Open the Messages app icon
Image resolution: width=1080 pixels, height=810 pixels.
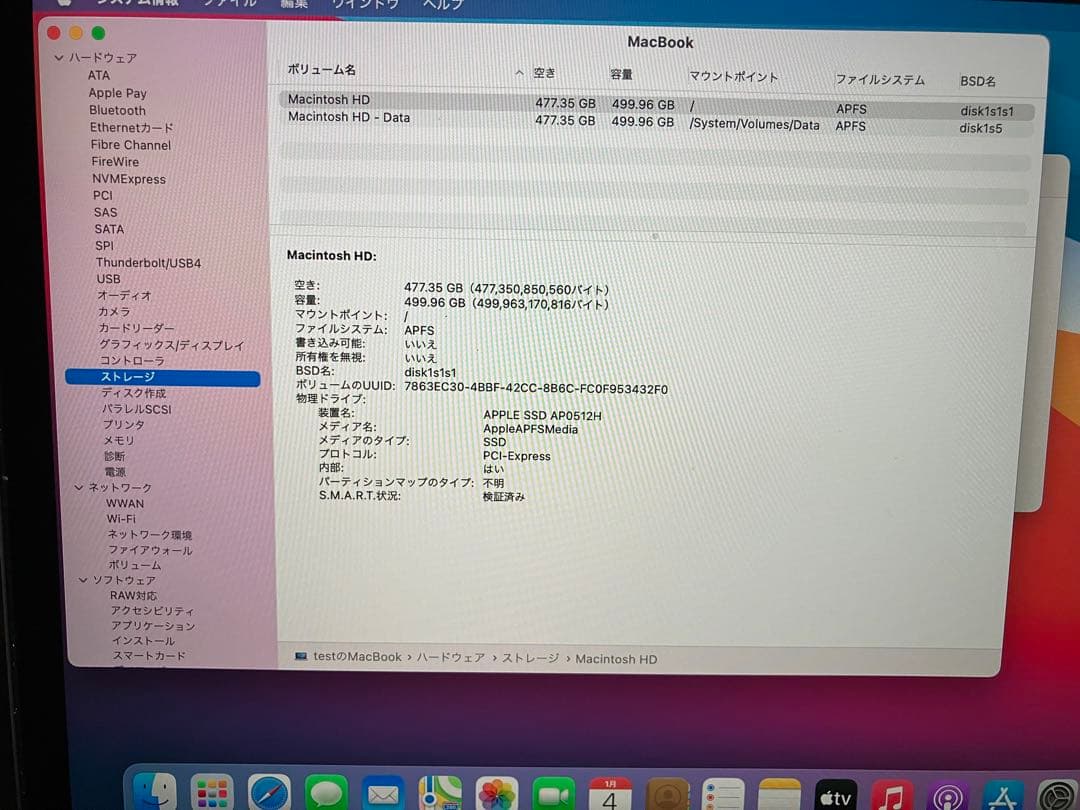(x=326, y=794)
